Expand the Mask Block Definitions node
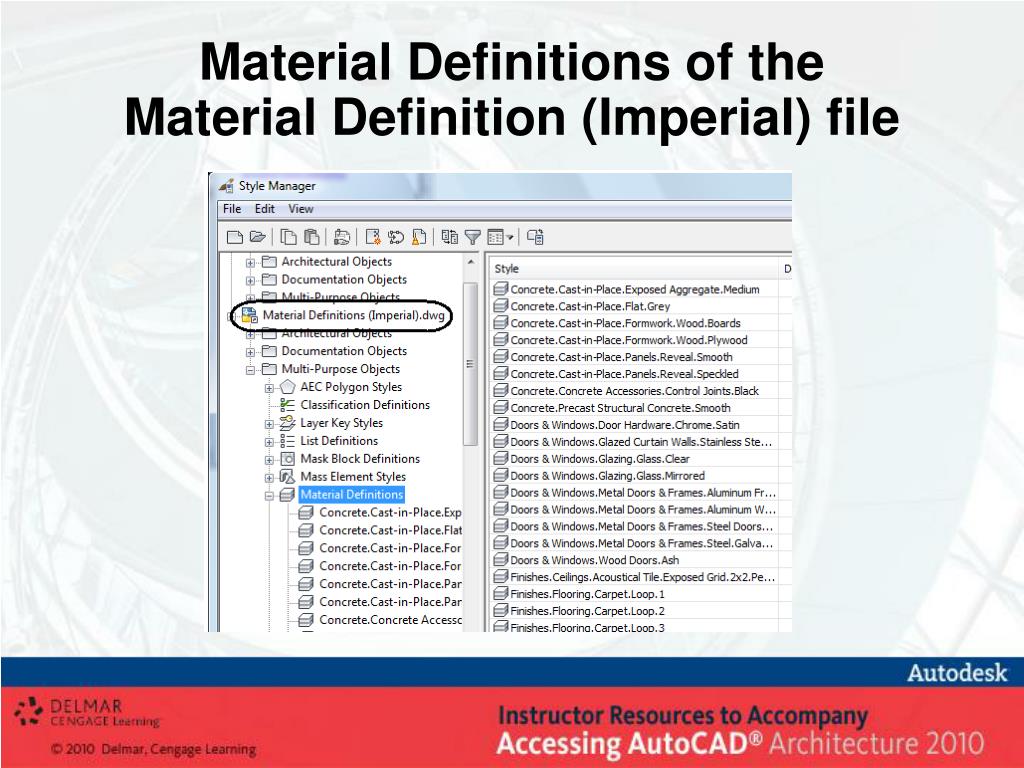 coord(269,460)
